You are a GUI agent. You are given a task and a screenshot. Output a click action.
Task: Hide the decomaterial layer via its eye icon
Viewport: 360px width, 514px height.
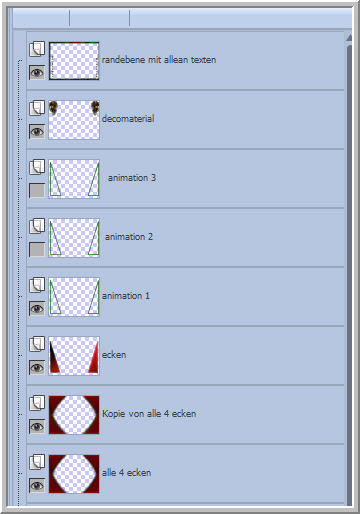(x=37, y=132)
